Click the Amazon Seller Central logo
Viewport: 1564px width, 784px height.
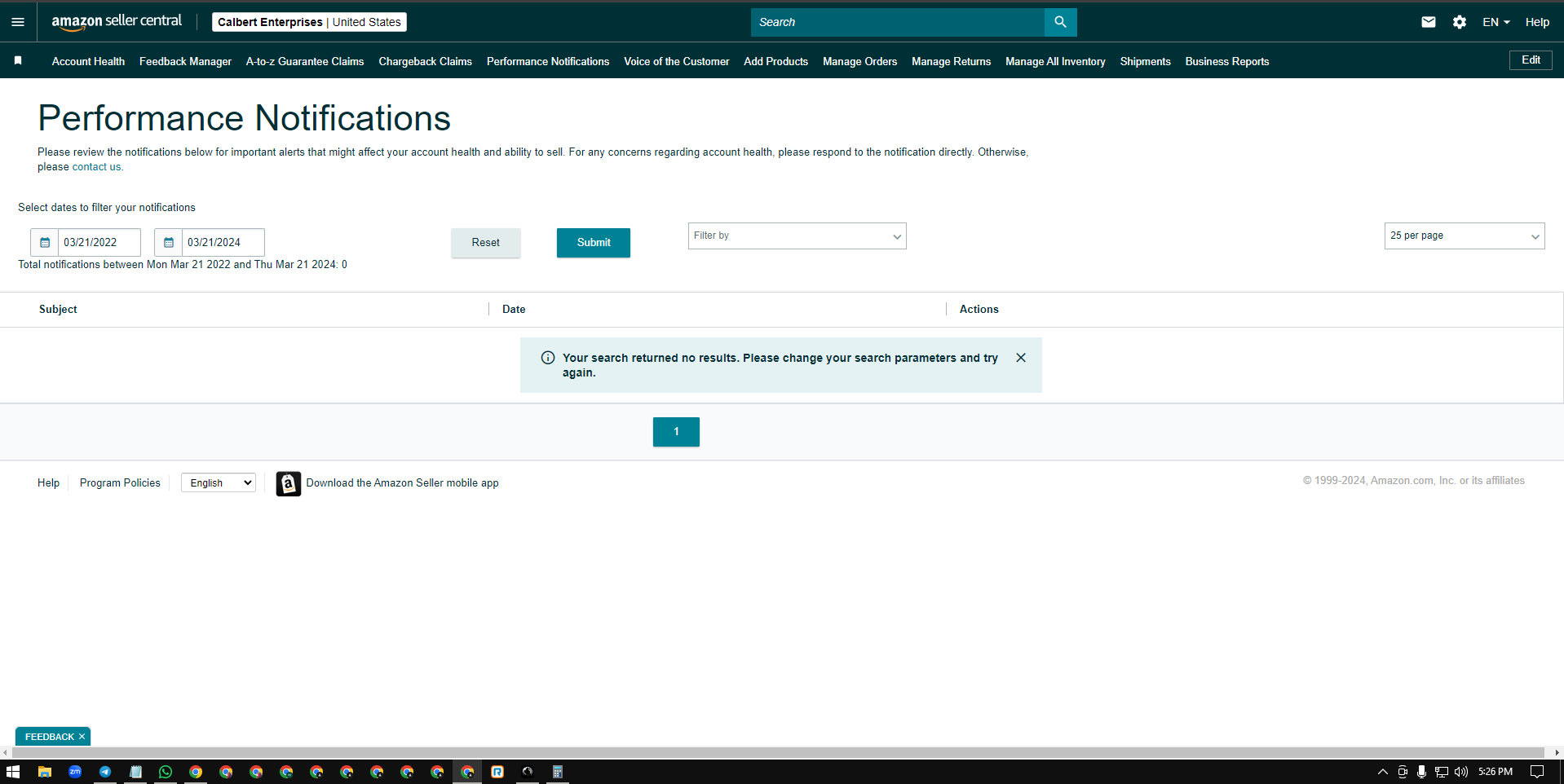[x=117, y=22]
